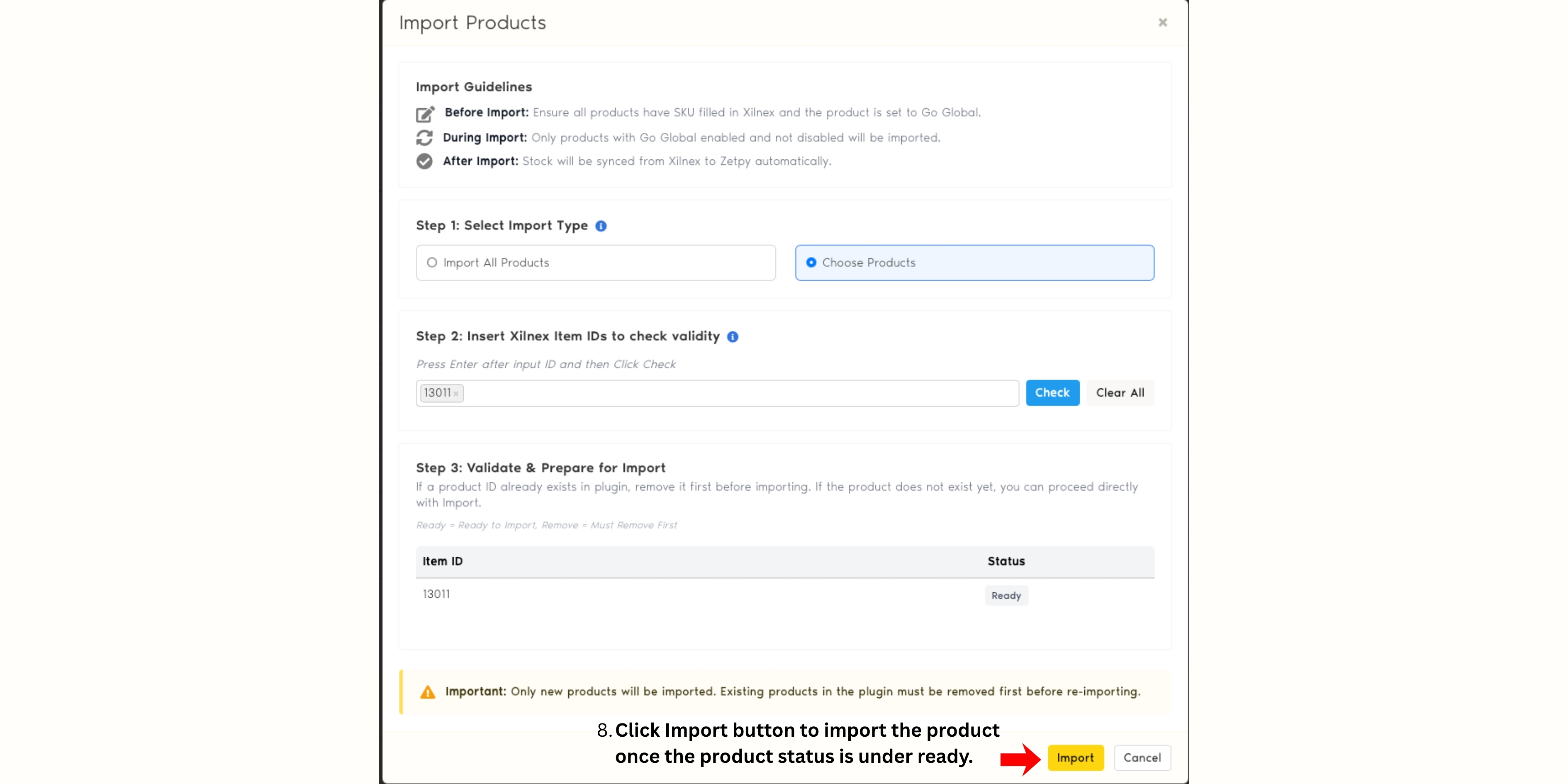Click the info icon beside Step 2 heading
This screenshot has width=1568, height=784.
[x=733, y=336]
